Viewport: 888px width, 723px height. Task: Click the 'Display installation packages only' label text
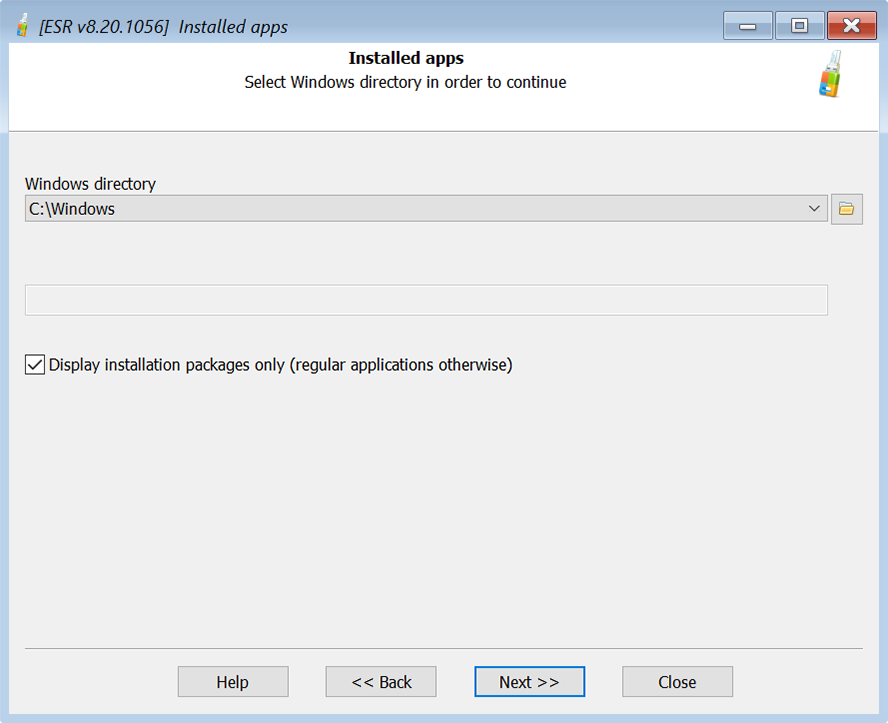pyautogui.click(x=280, y=365)
